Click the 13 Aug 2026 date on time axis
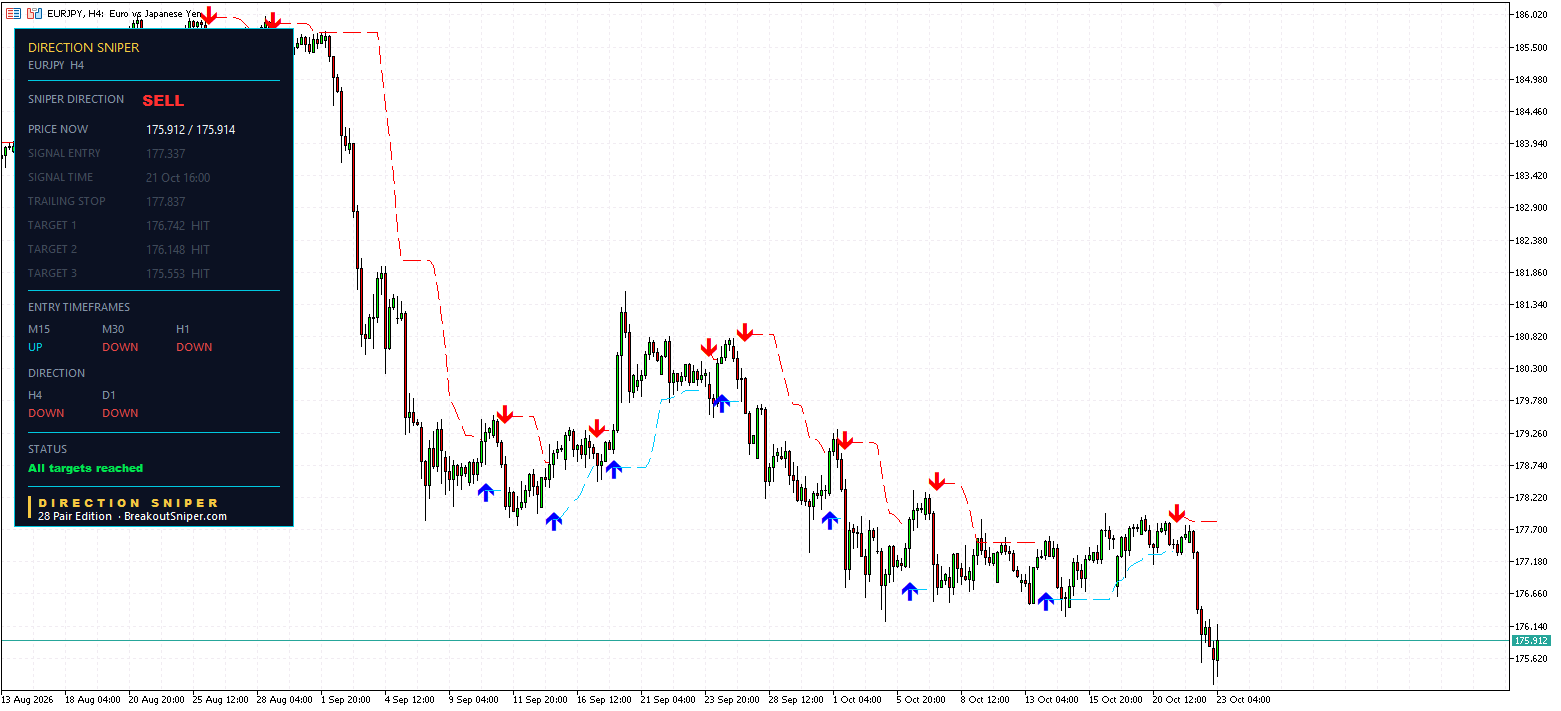 (29, 700)
